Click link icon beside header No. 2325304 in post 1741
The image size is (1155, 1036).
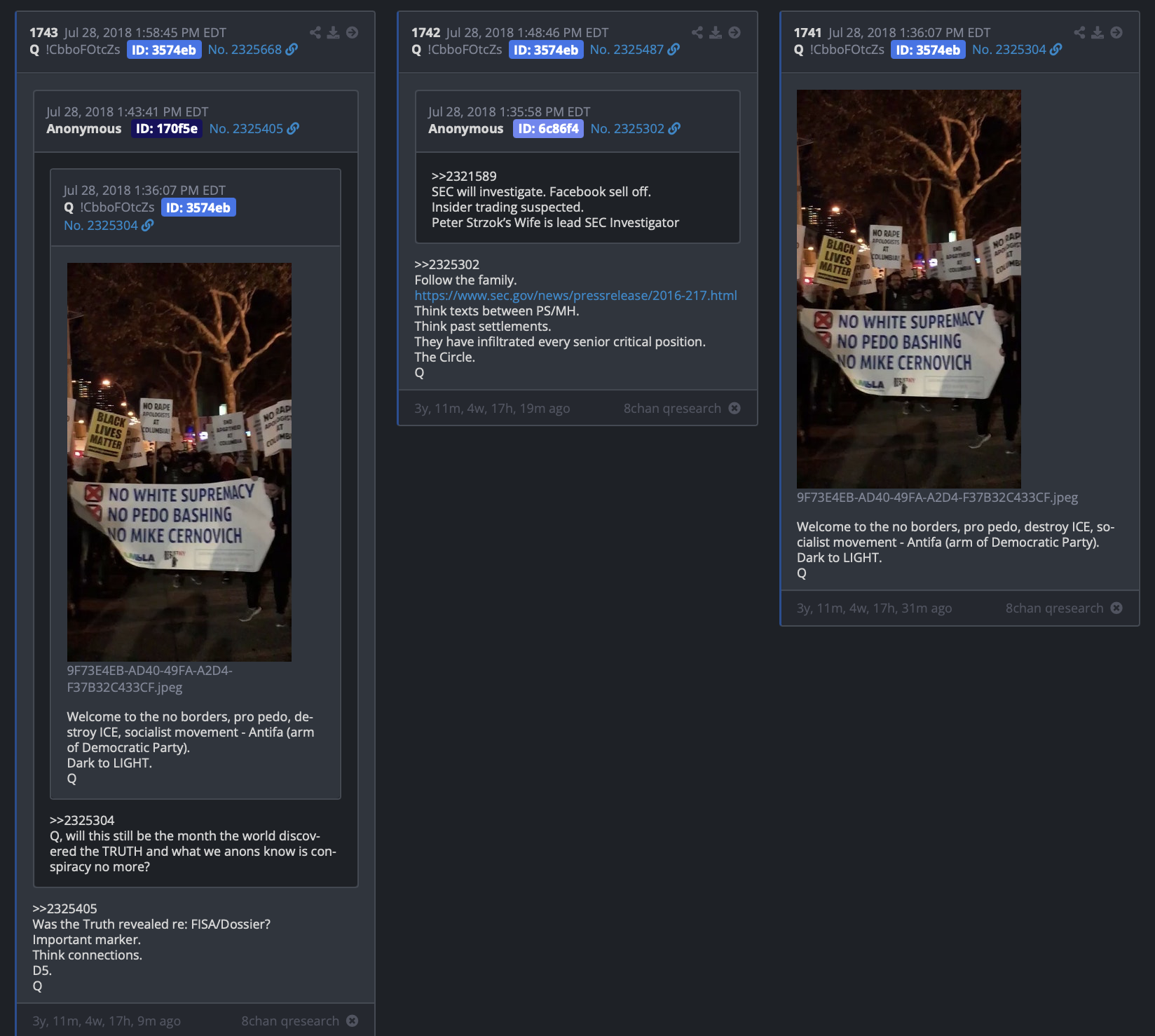(x=1056, y=49)
